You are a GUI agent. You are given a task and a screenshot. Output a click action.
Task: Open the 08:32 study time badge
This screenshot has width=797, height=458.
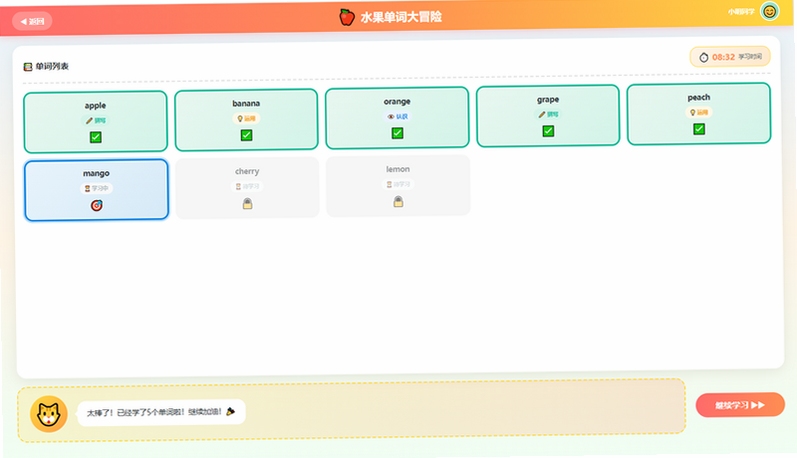(730, 57)
